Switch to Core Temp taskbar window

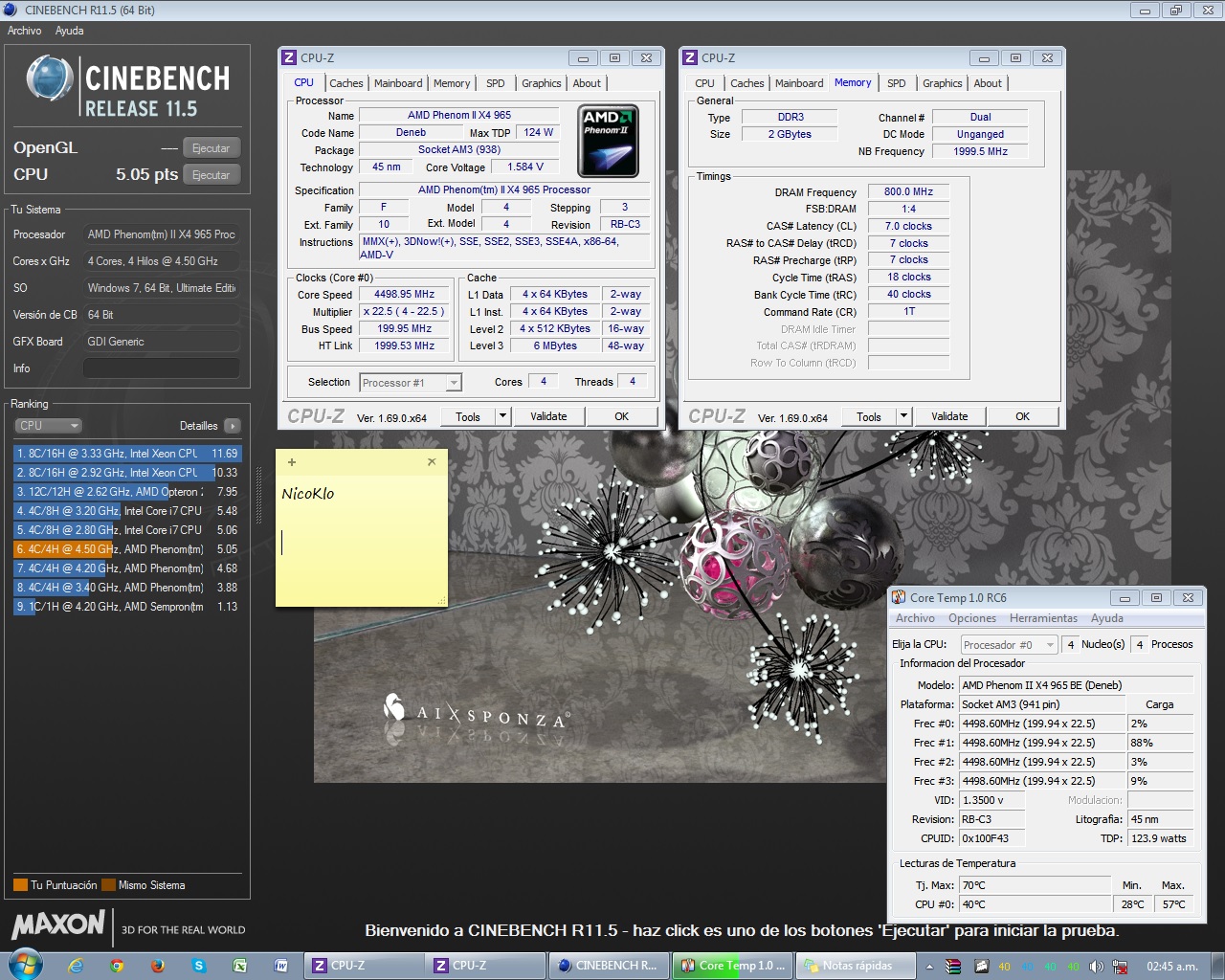coord(732,966)
